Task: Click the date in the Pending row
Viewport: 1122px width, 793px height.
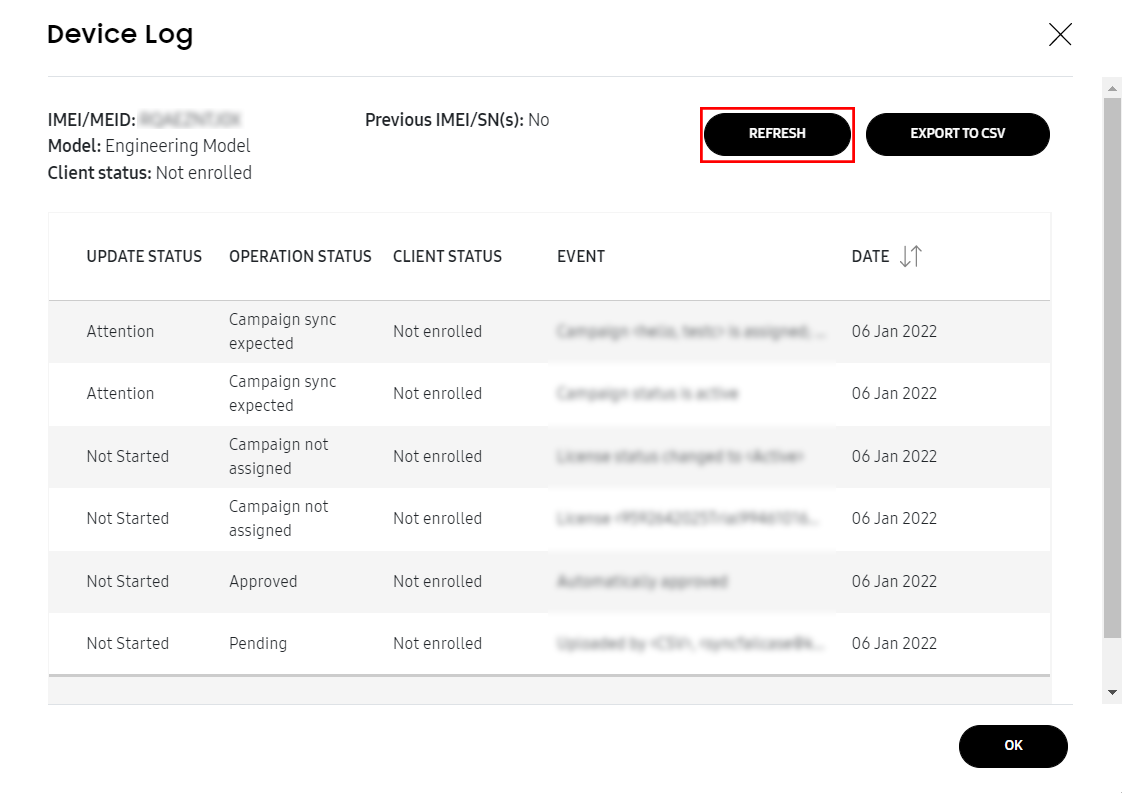Action: pyautogui.click(x=894, y=643)
